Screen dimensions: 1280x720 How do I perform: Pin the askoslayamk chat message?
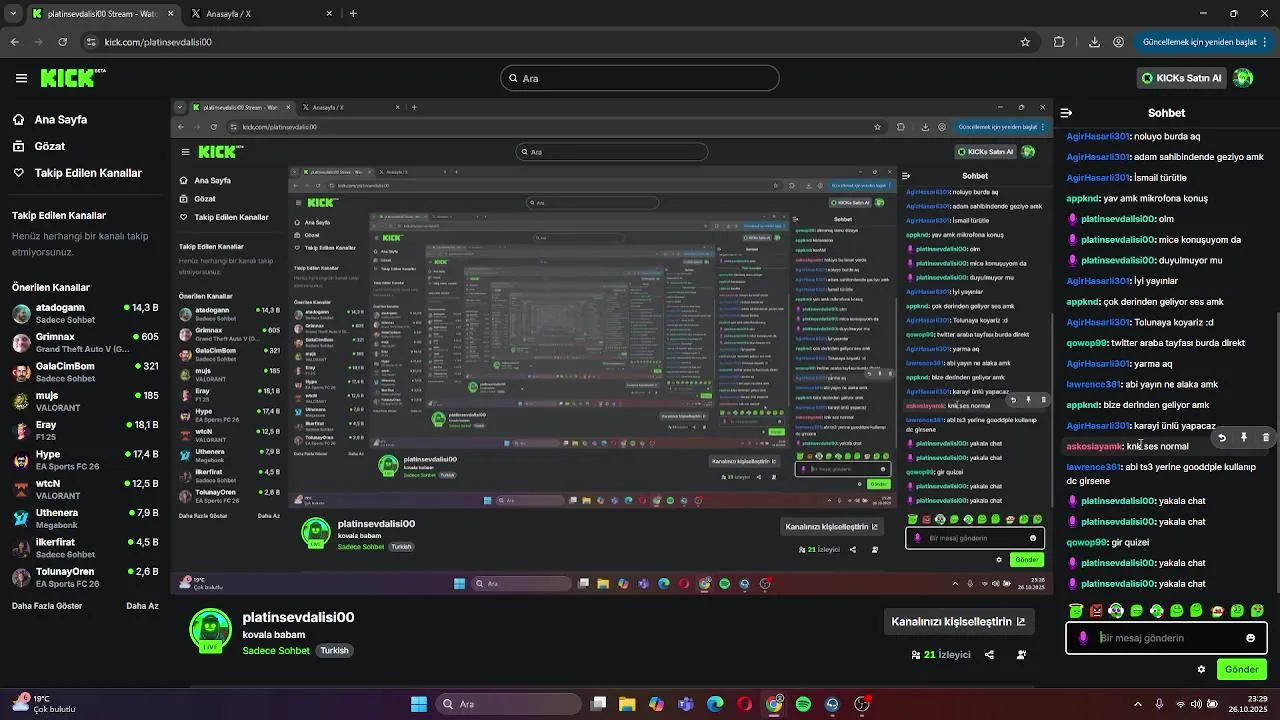[1243, 438]
